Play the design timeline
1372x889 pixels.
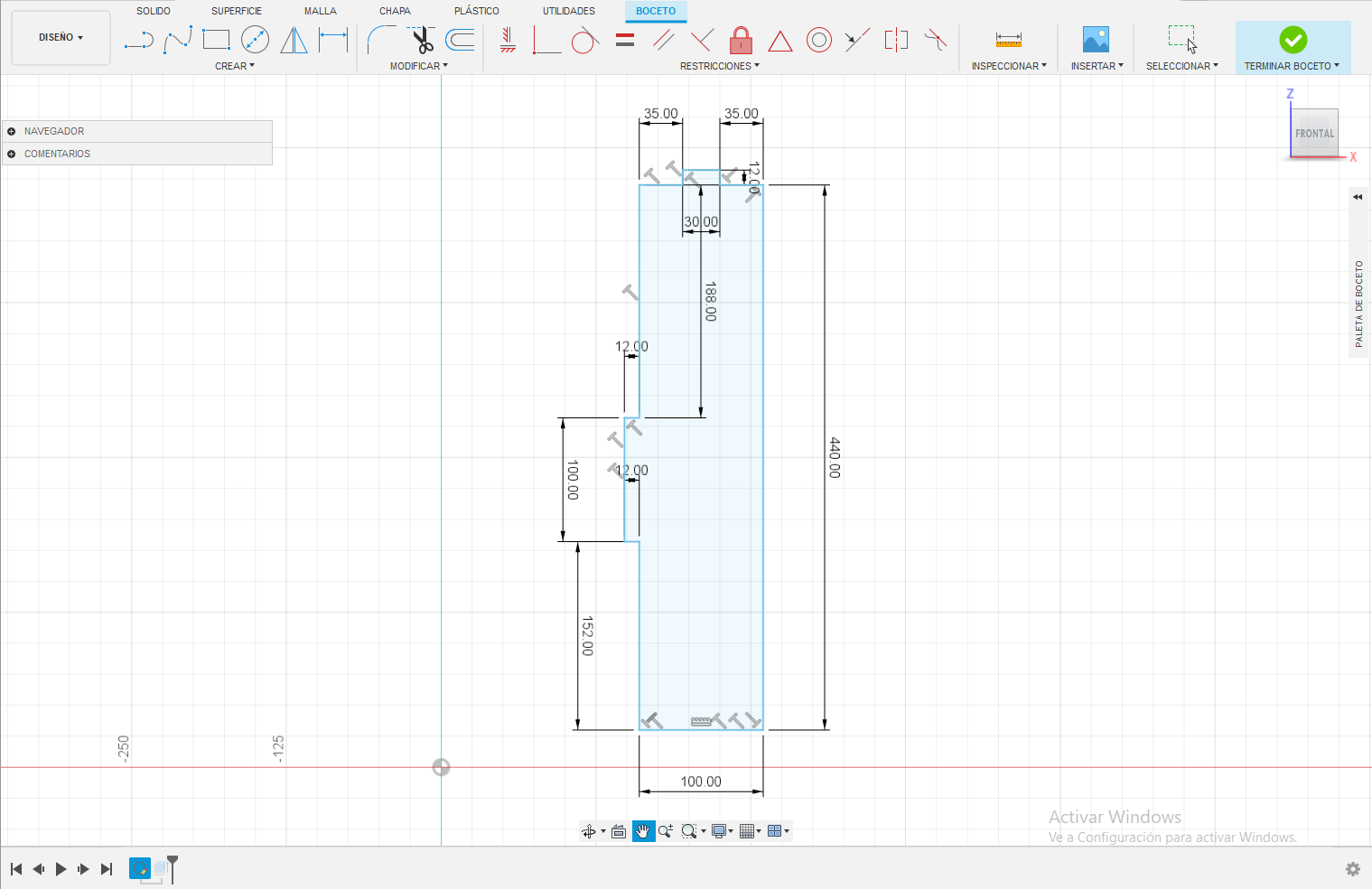point(61,869)
